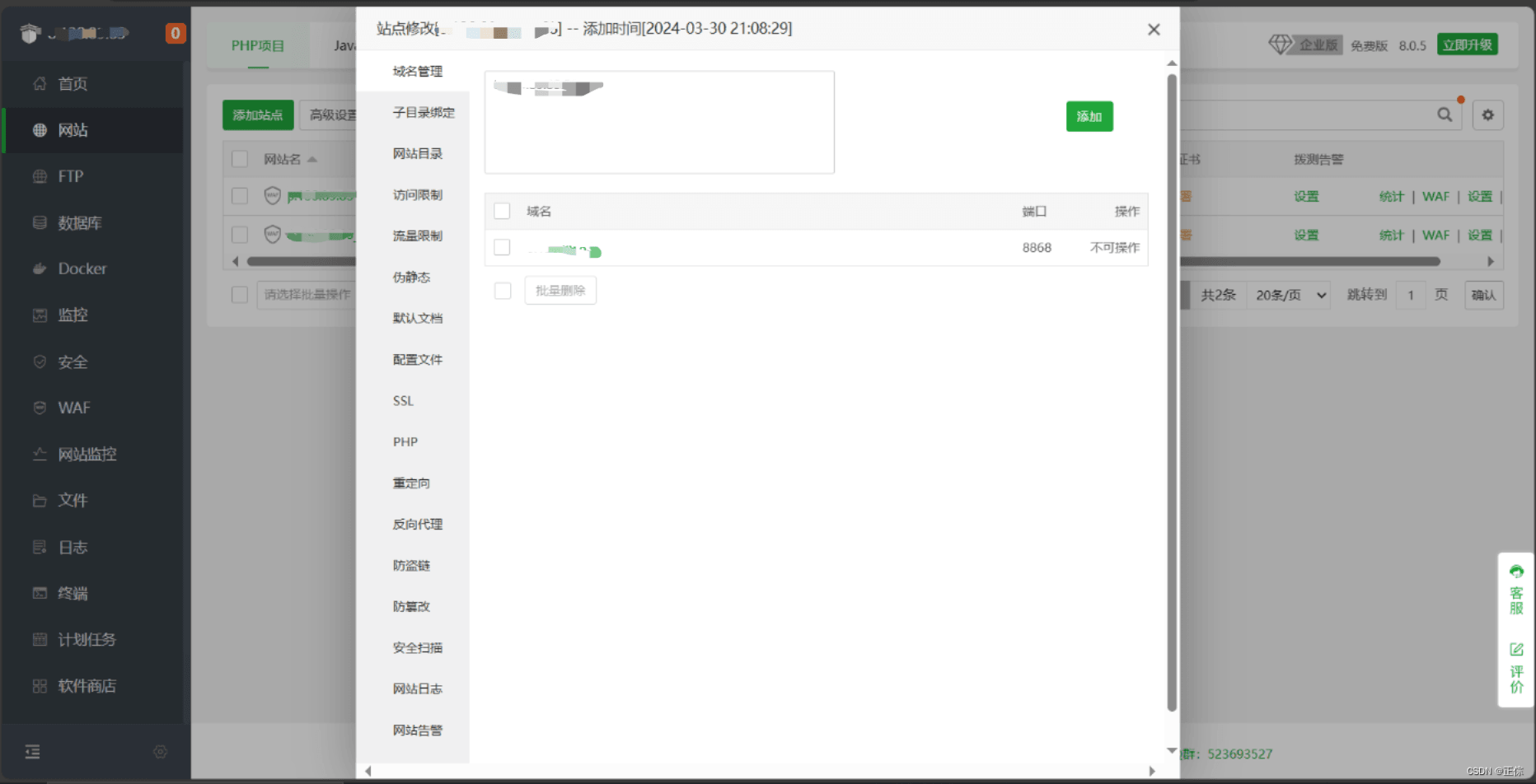Open the SSL settings tab
The width and height of the screenshot is (1536, 784).
pos(403,401)
